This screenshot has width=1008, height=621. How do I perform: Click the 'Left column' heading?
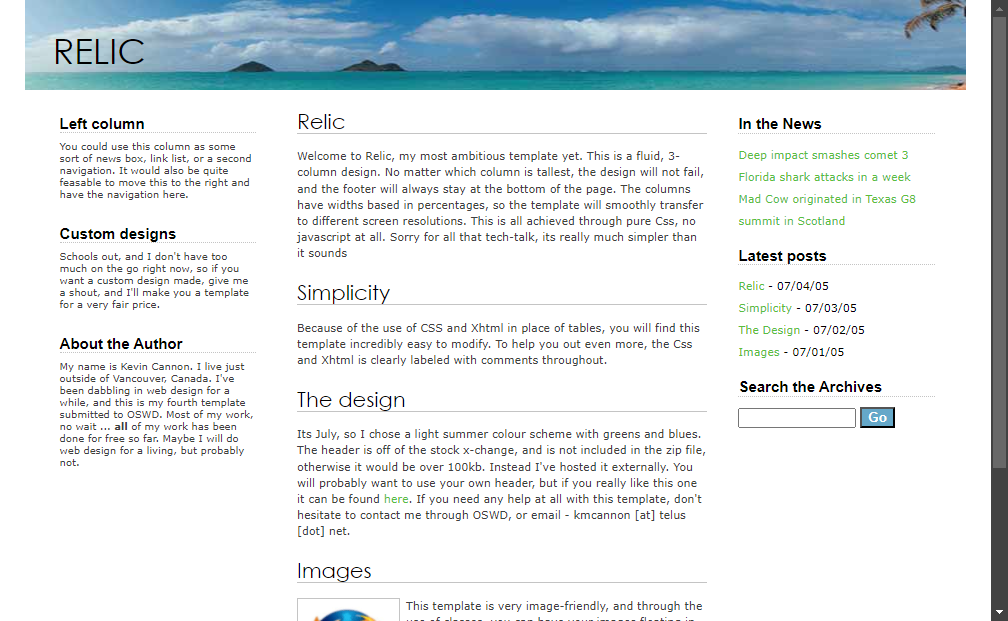point(102,124)
